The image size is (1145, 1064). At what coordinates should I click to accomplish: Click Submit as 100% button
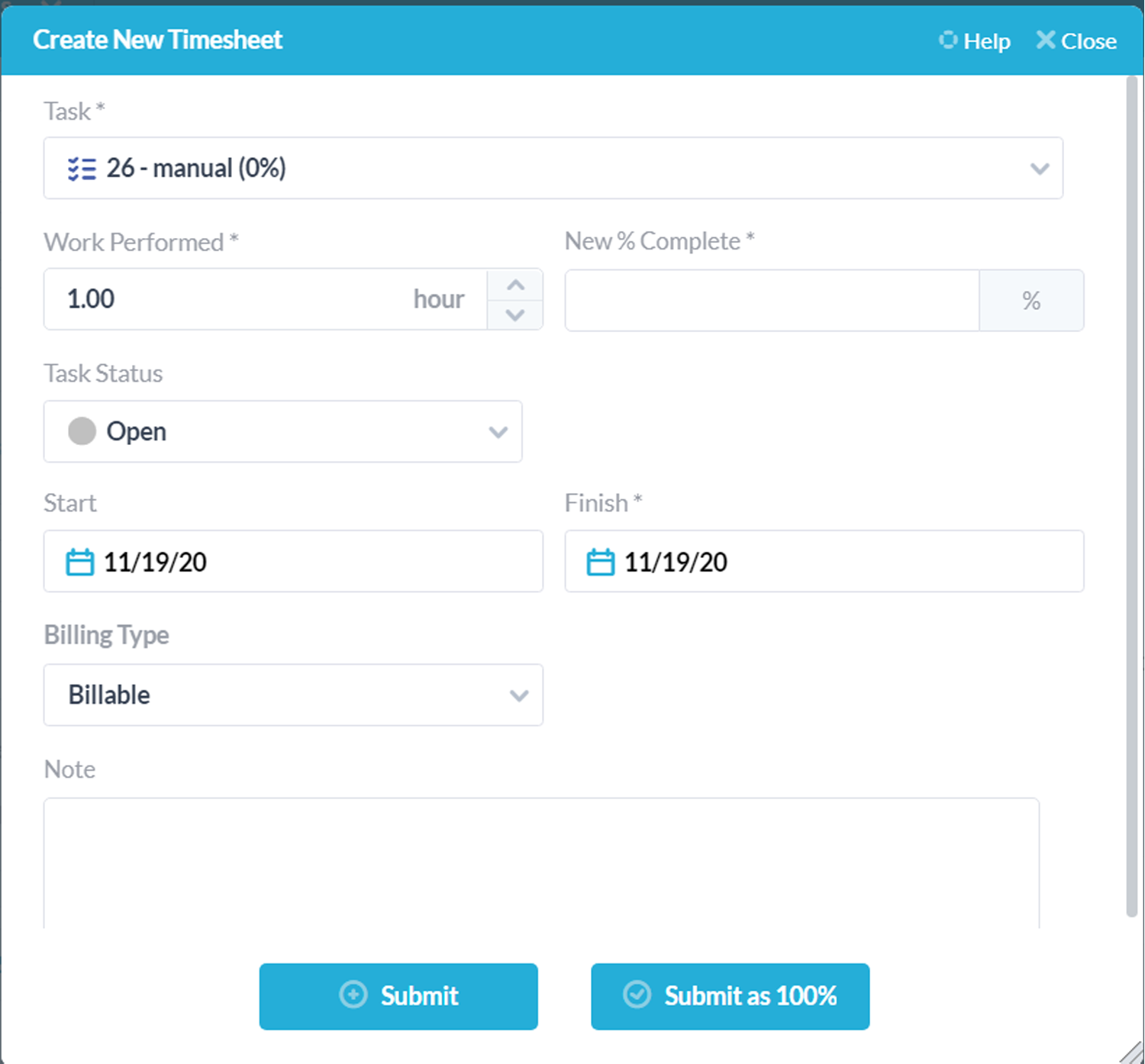731,996
